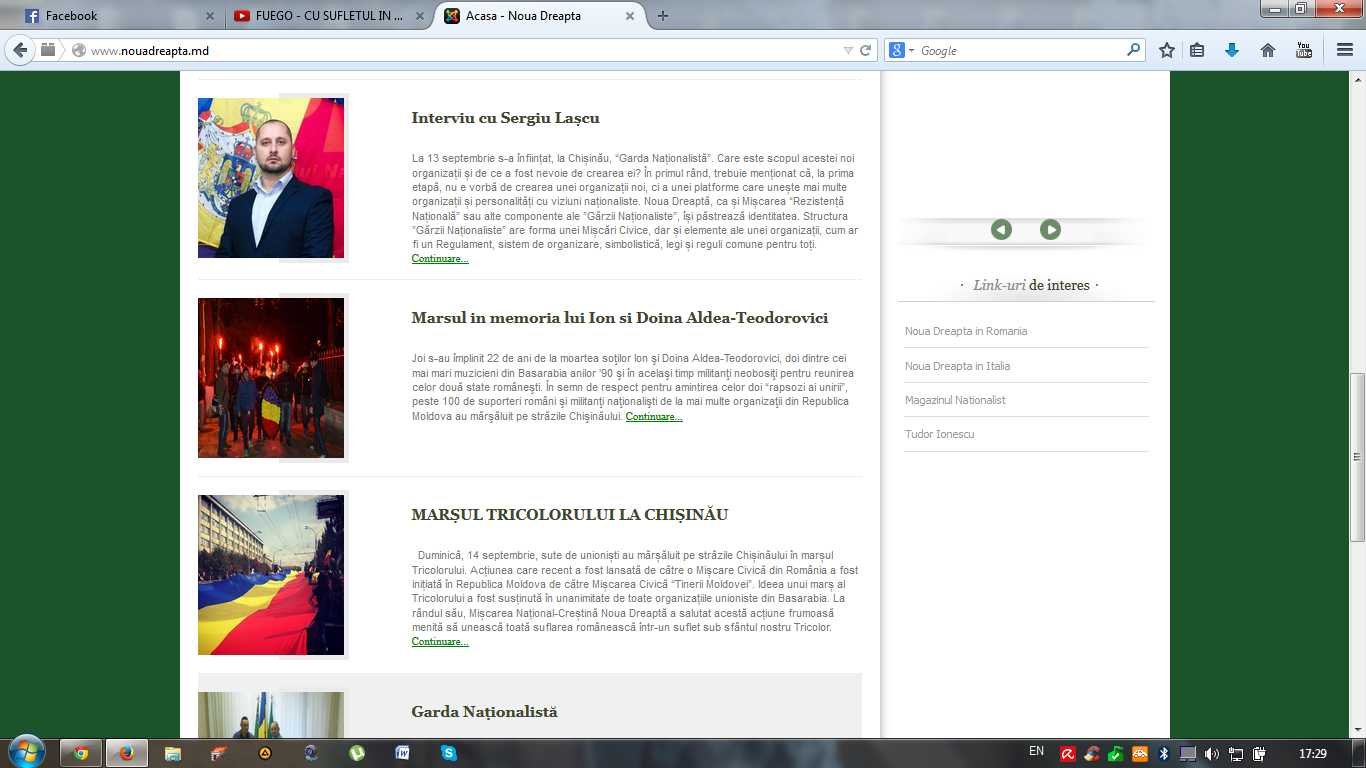
Task: Click the next slide arrow in sidebar
Action: (x=1050, y=230)
